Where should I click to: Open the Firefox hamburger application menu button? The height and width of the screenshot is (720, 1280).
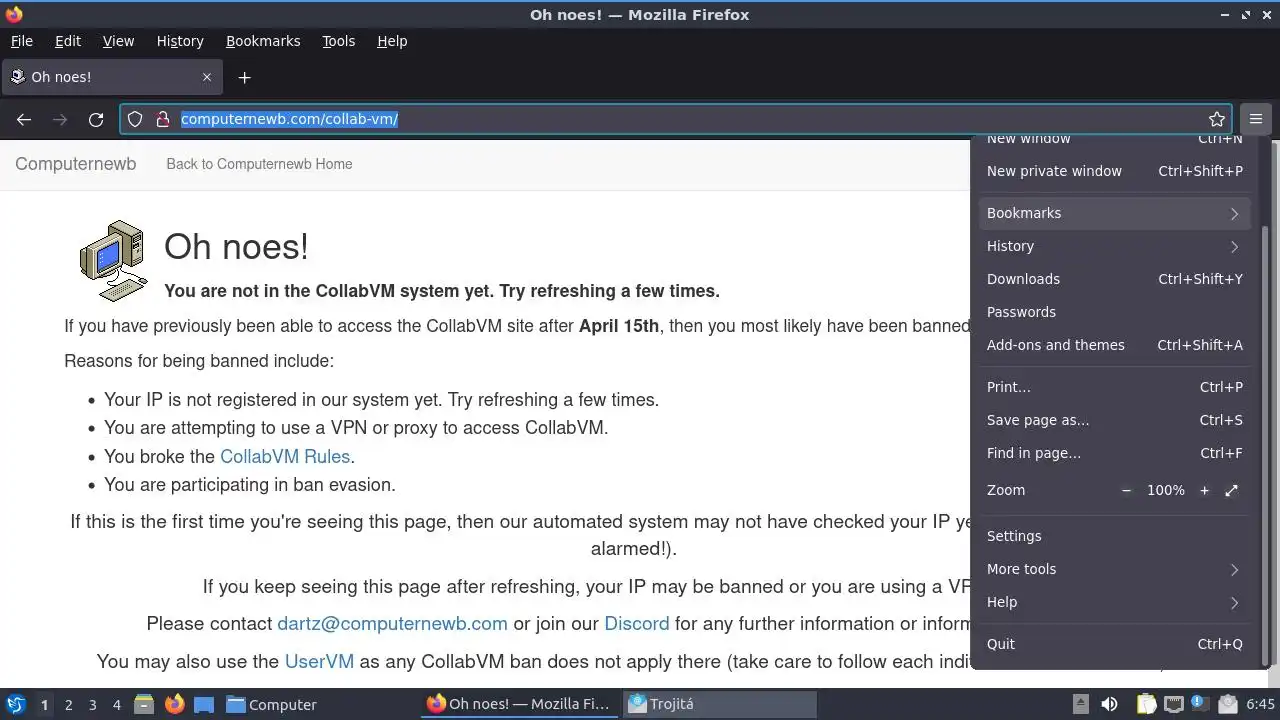tap(1255, 119)
